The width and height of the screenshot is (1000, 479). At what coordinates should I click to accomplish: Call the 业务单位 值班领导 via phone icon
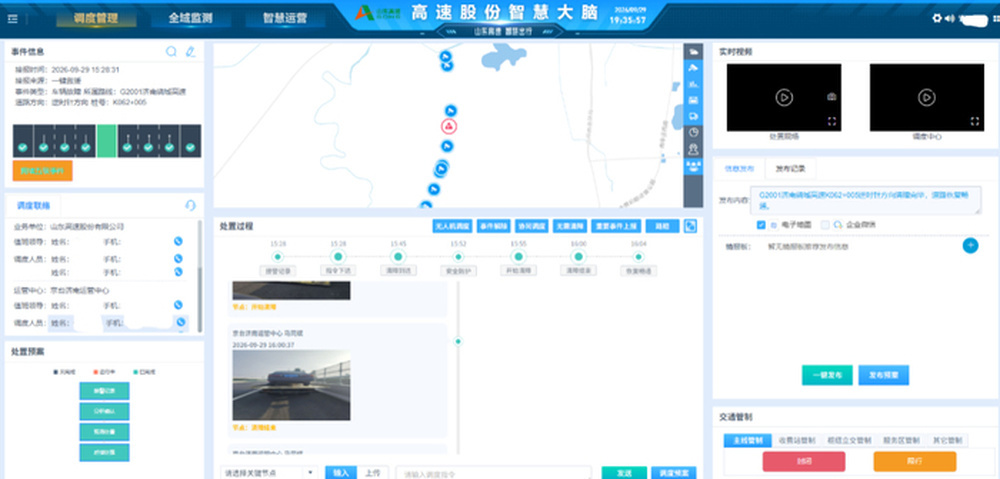tap(179, 241)
